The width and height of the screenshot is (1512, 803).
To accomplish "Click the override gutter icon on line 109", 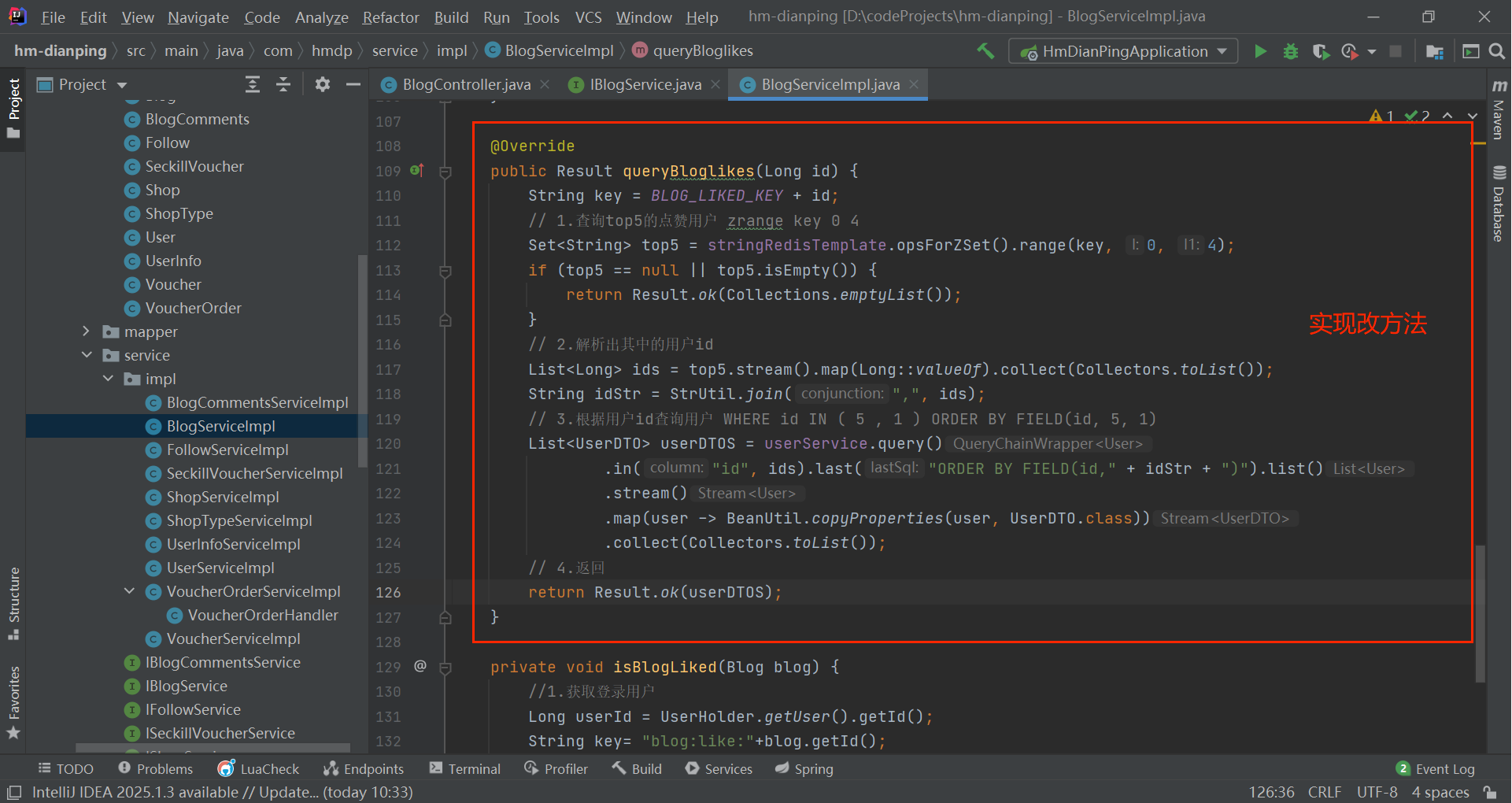I will click(x=417, y=170).
